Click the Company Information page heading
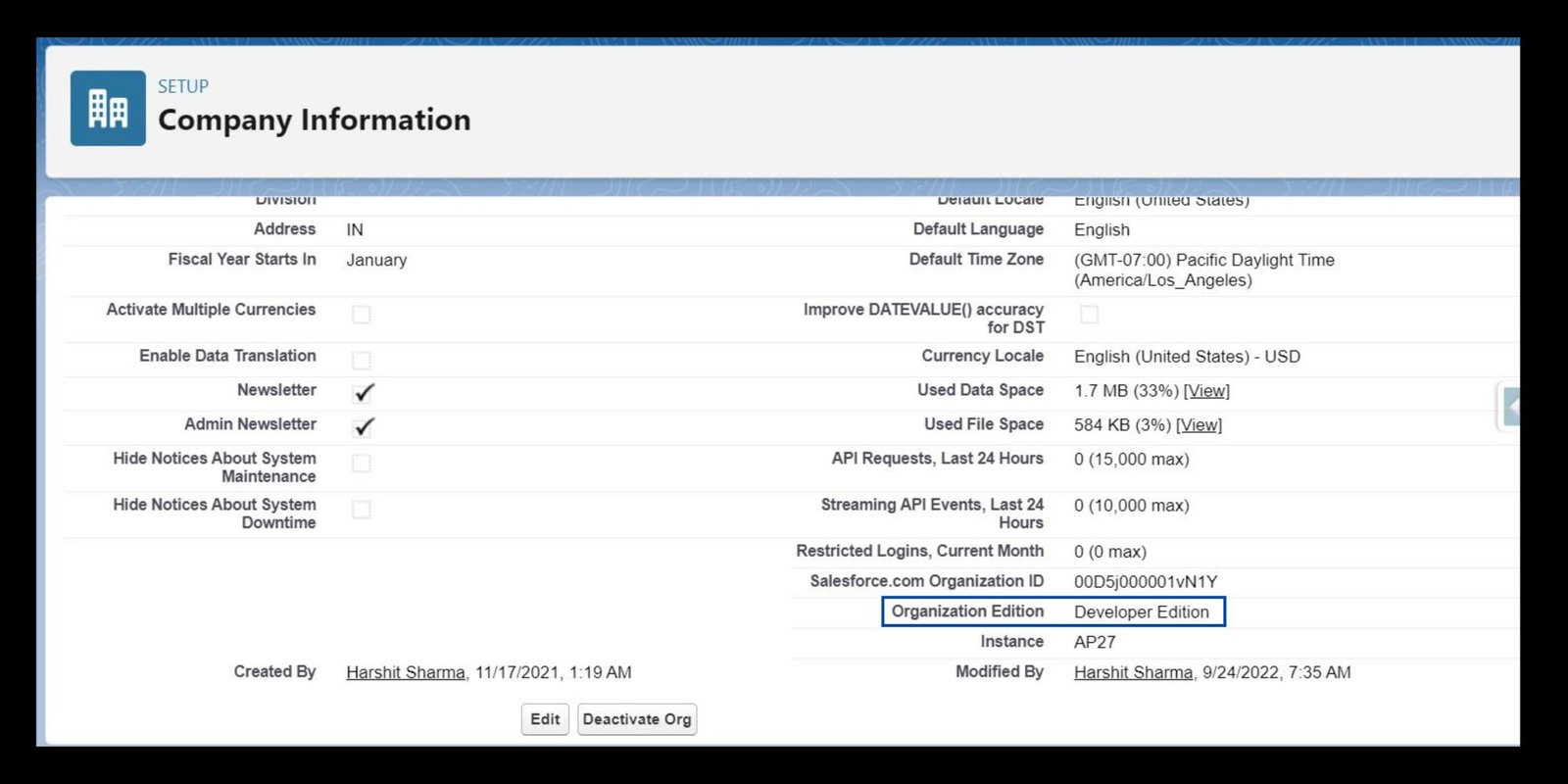Image resolution: width=1568 pixels, height=784 pixels. click(314, 120)
